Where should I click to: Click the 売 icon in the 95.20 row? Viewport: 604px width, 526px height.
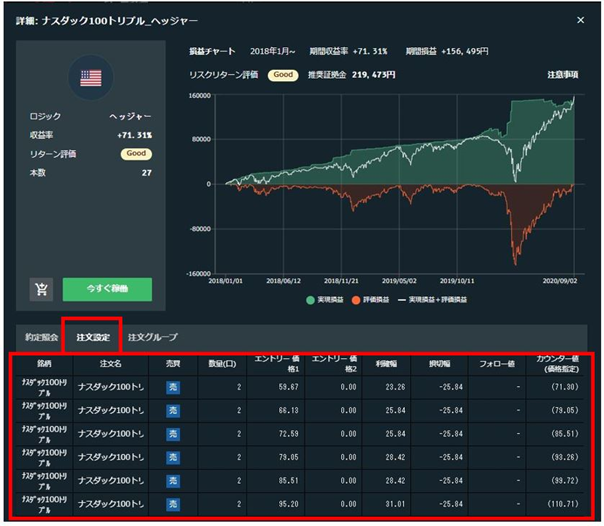[x=173, y=504]
